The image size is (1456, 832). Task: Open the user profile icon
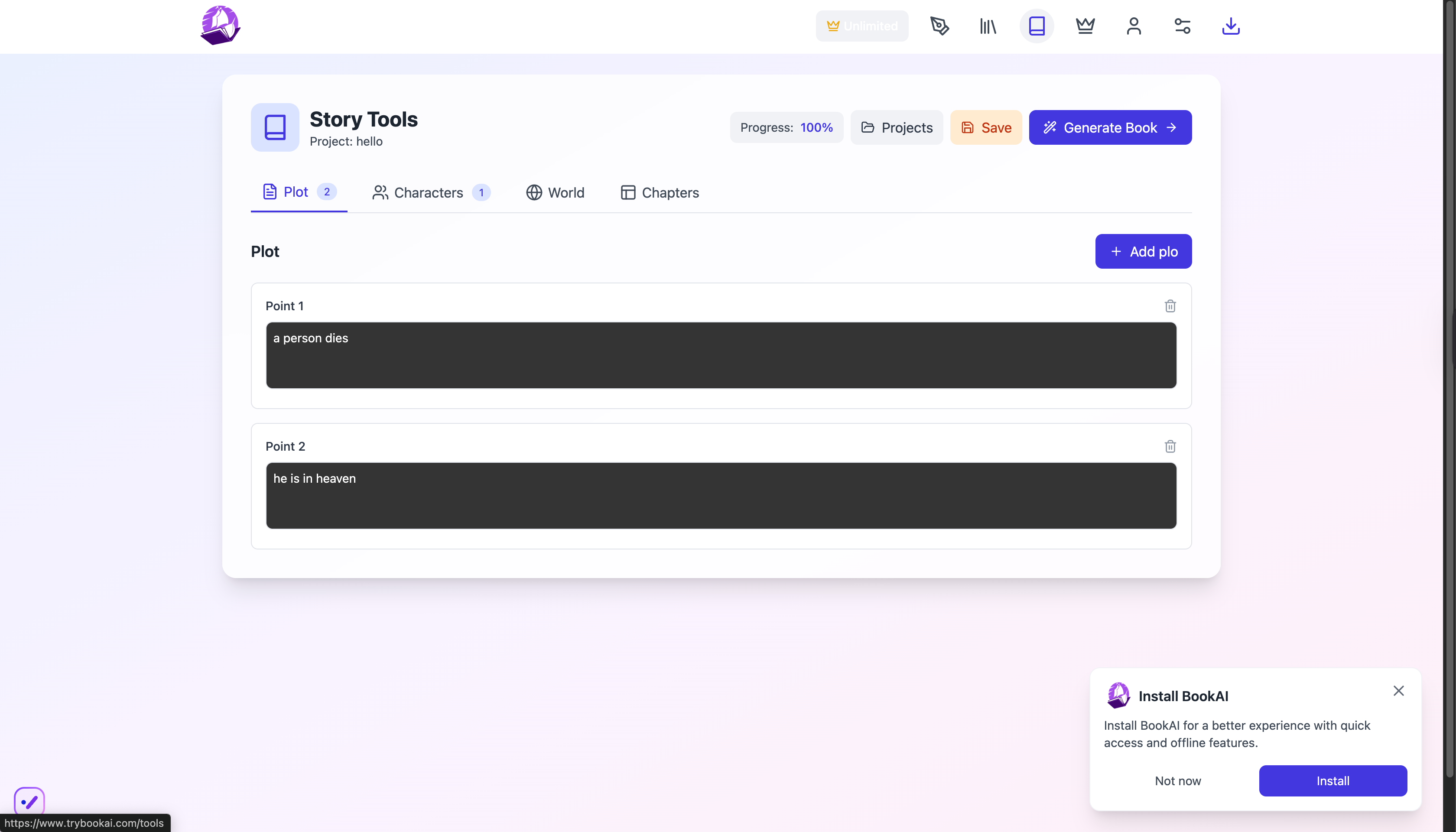1134,26
